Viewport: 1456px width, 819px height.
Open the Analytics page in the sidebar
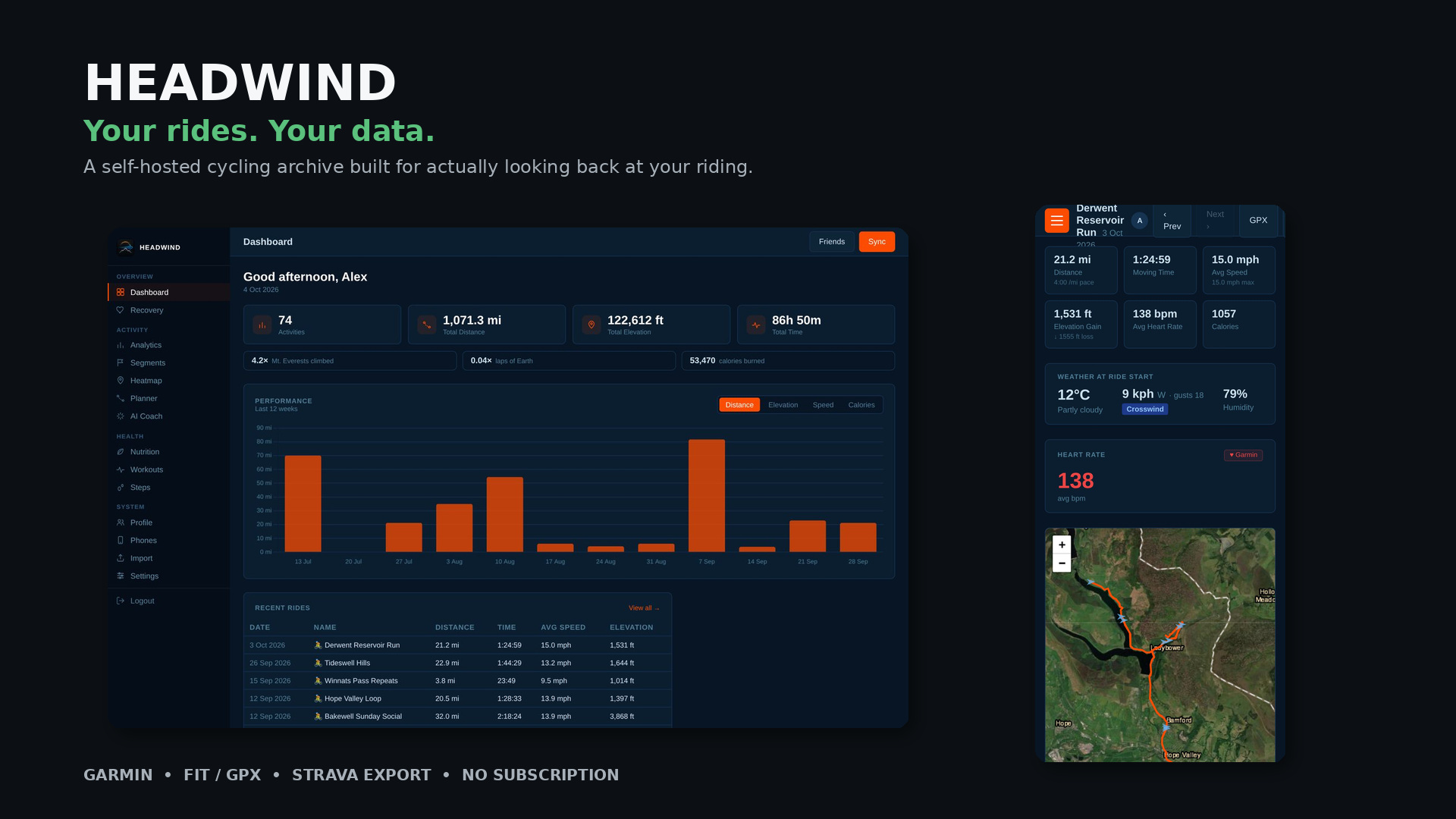tap(169, 345)
